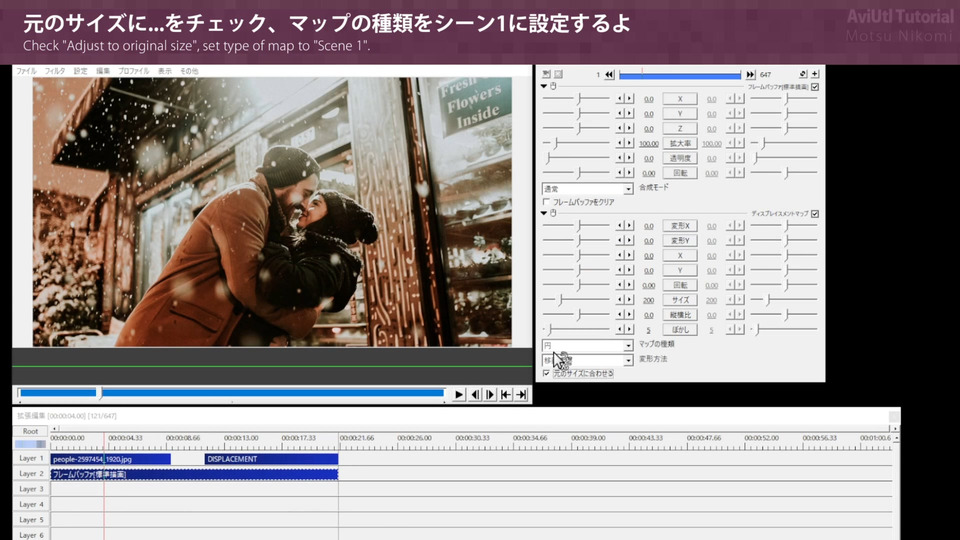Select the DISPLACEMENT clip on Layer 1
Image resolution: width=960 pixels, height=540 pixels.
270,459
